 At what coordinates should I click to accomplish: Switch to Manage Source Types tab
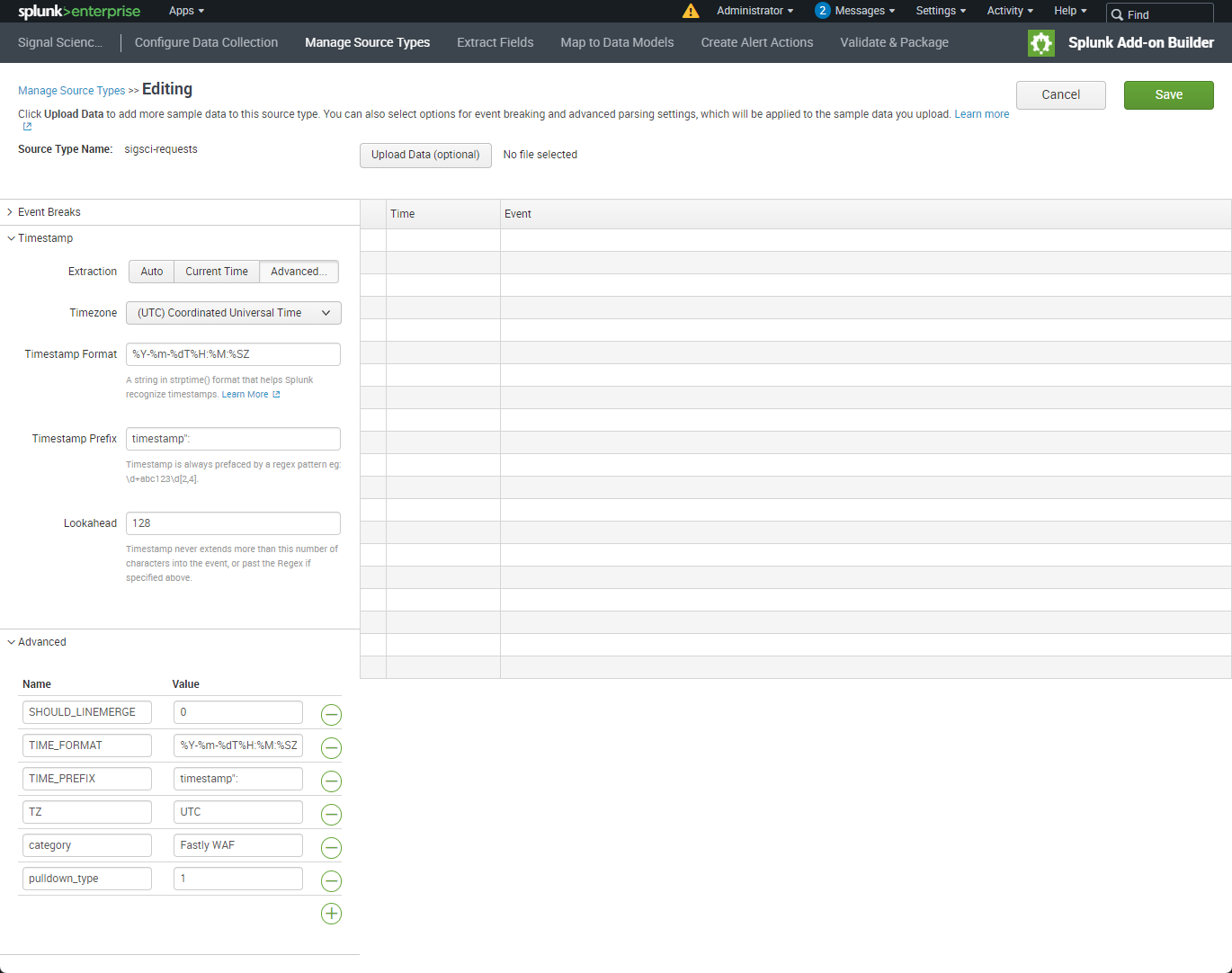coord(367,42)
